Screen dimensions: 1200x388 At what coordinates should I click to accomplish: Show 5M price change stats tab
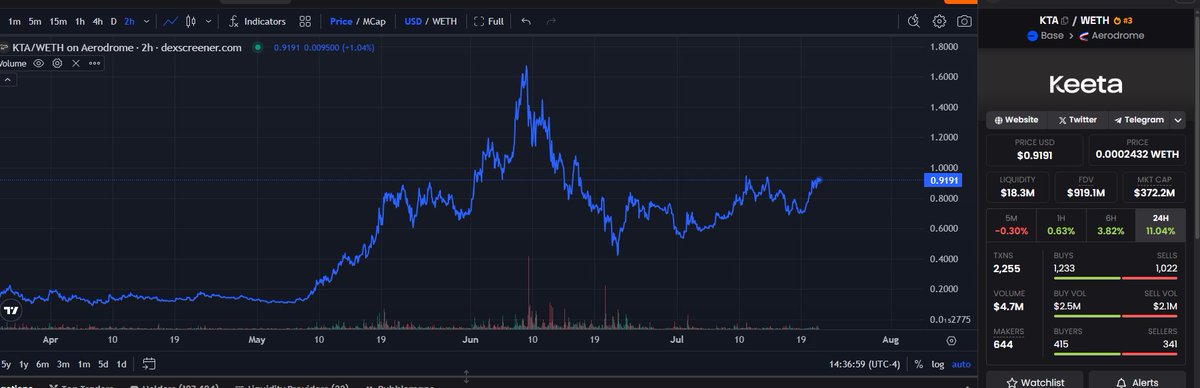coord(1011,226)
